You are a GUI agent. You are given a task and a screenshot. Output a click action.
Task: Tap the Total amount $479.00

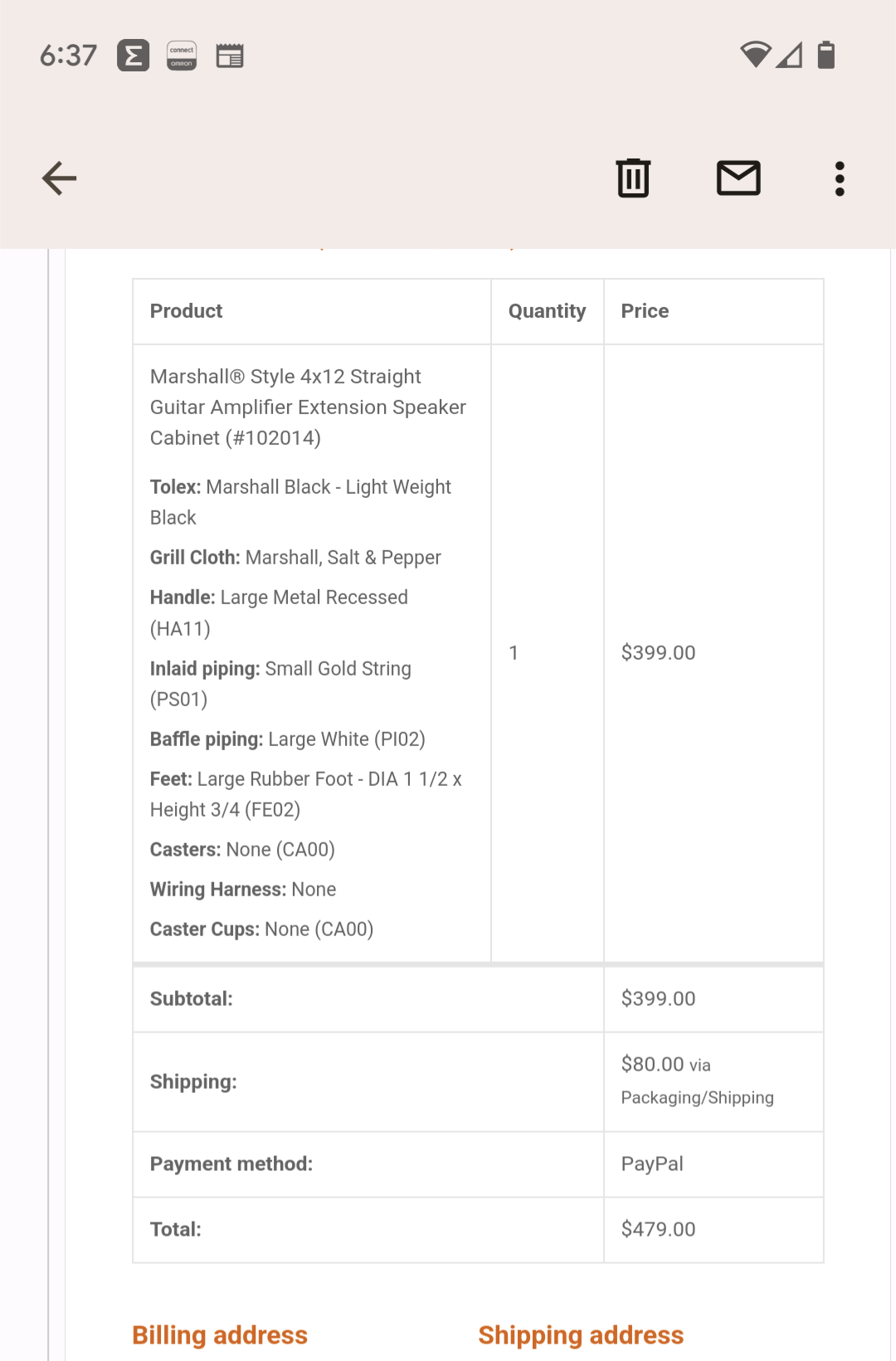point(658,1229)
